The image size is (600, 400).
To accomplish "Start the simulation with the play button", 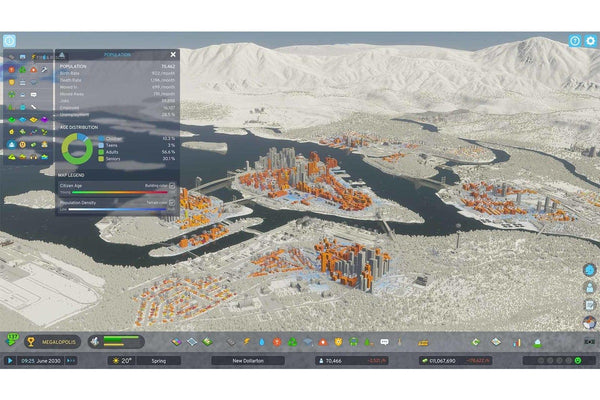I will pos(10,360).
